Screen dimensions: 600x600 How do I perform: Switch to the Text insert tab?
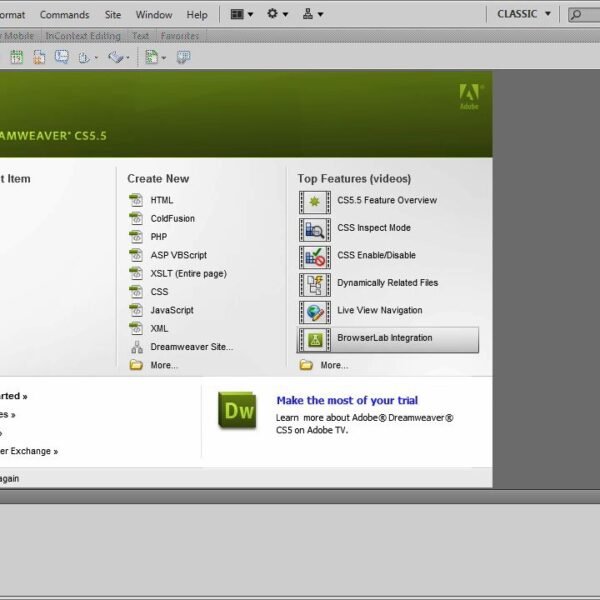click(x=140, y=36)
